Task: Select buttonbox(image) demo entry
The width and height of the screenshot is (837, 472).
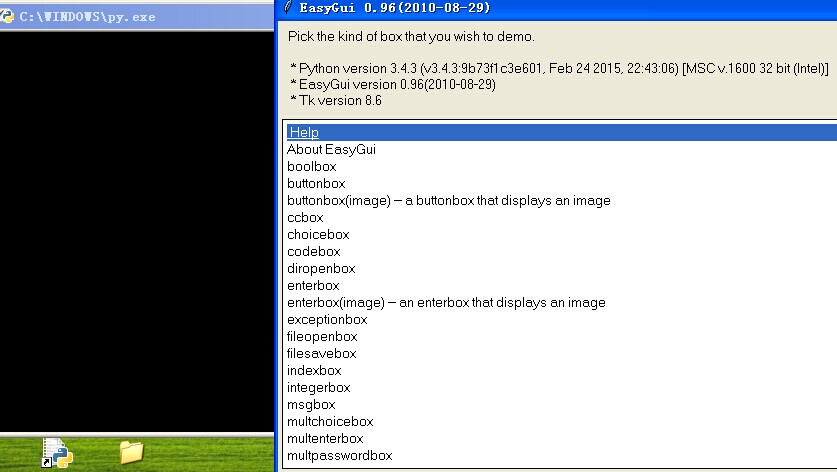Action: (x=448, y=200)
